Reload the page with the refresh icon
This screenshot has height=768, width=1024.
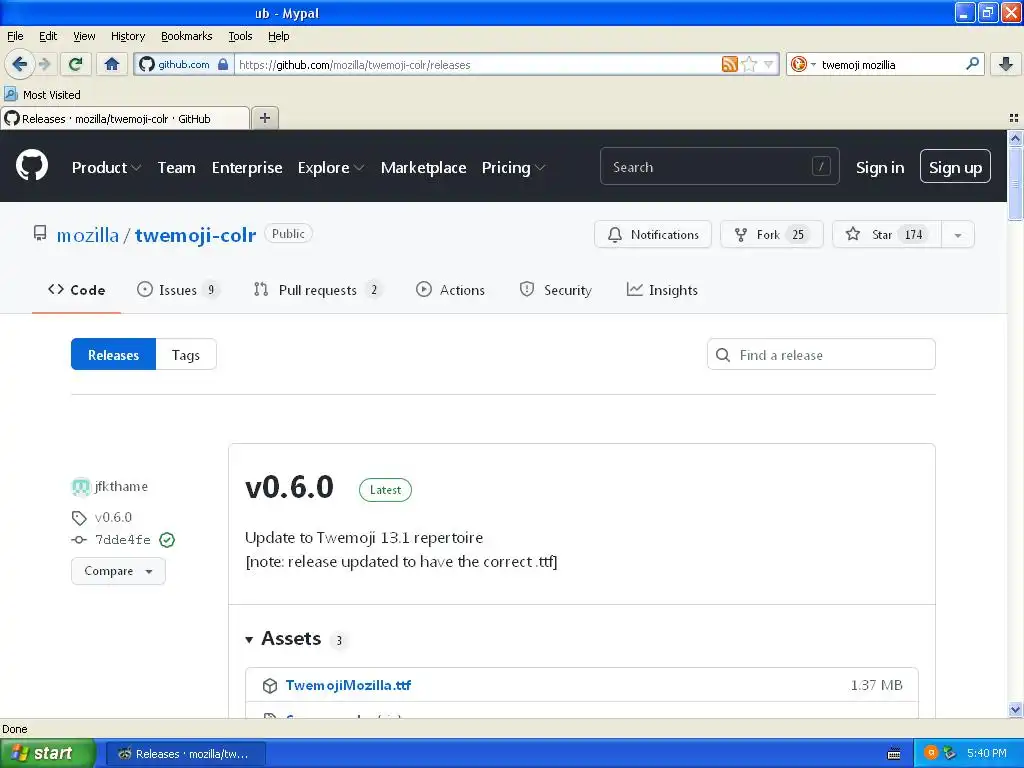(76, 64)
